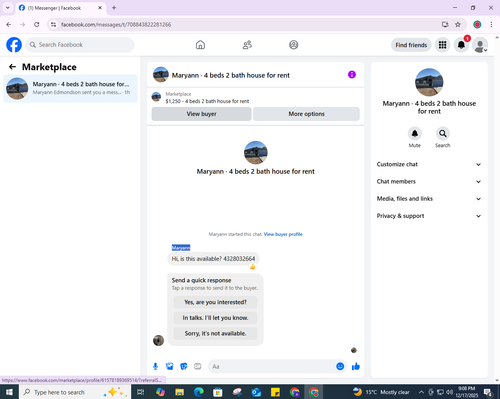Show hidden system tray icons
500x399 pixels.
tap(421, 392)
